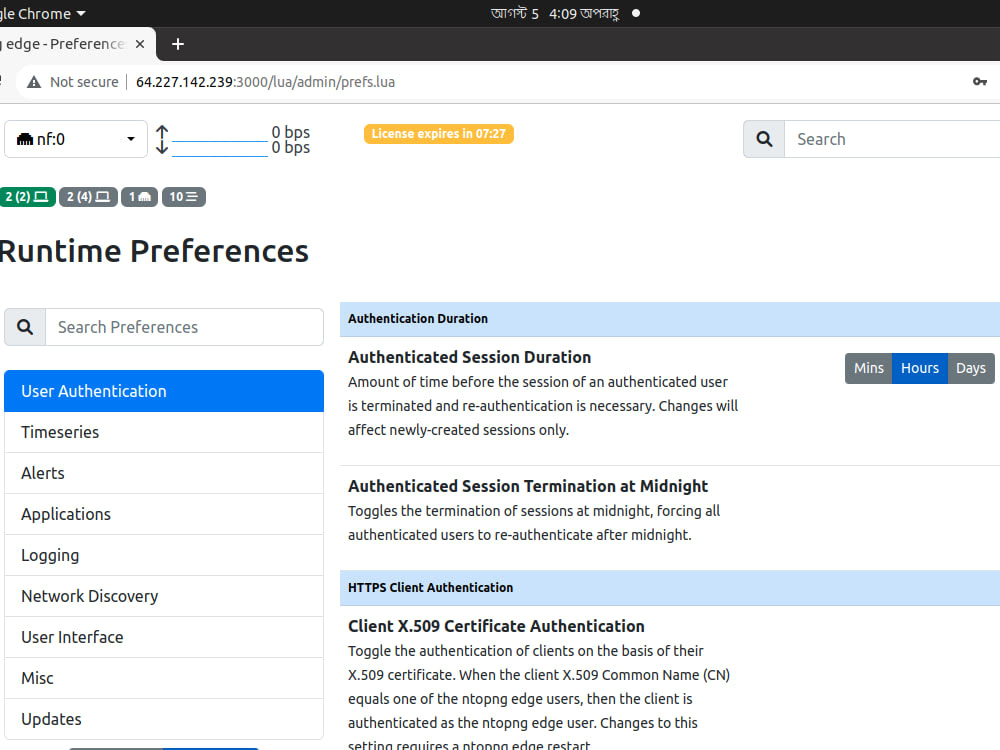Open the nf:0 interface dropdown
This screenshot has height=750, width=1000.
(75, 139)
